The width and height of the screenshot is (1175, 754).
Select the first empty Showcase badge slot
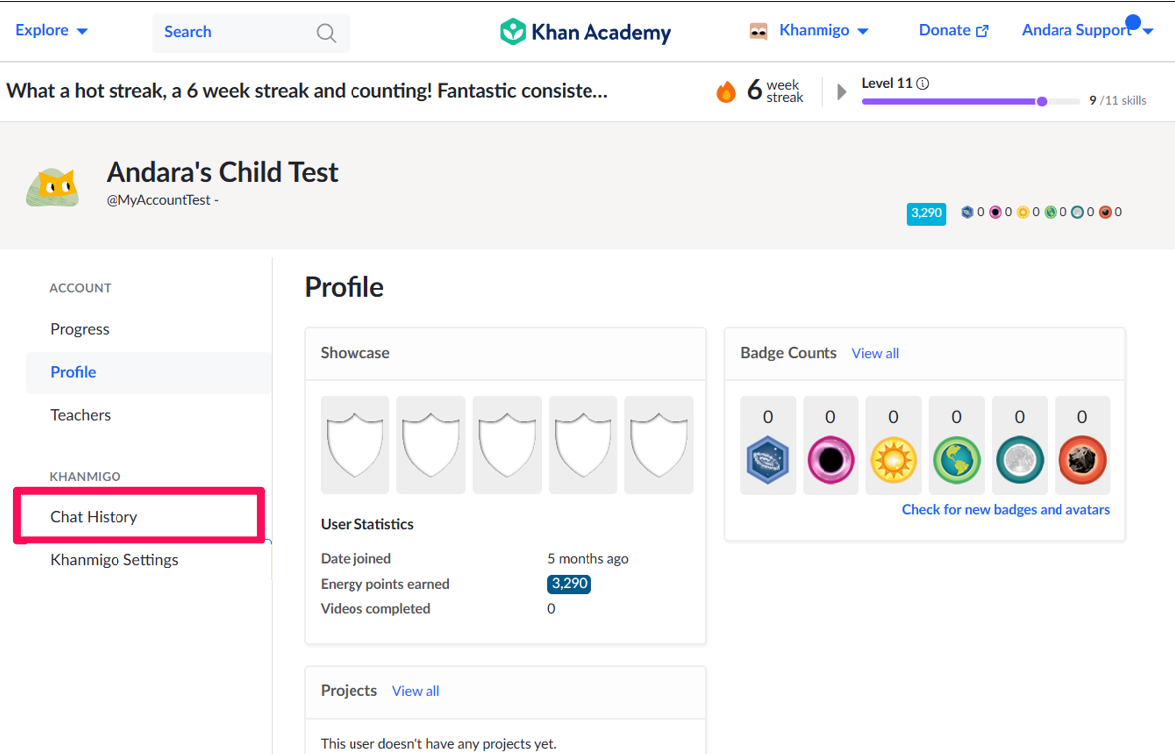click(x=355, y=444)
